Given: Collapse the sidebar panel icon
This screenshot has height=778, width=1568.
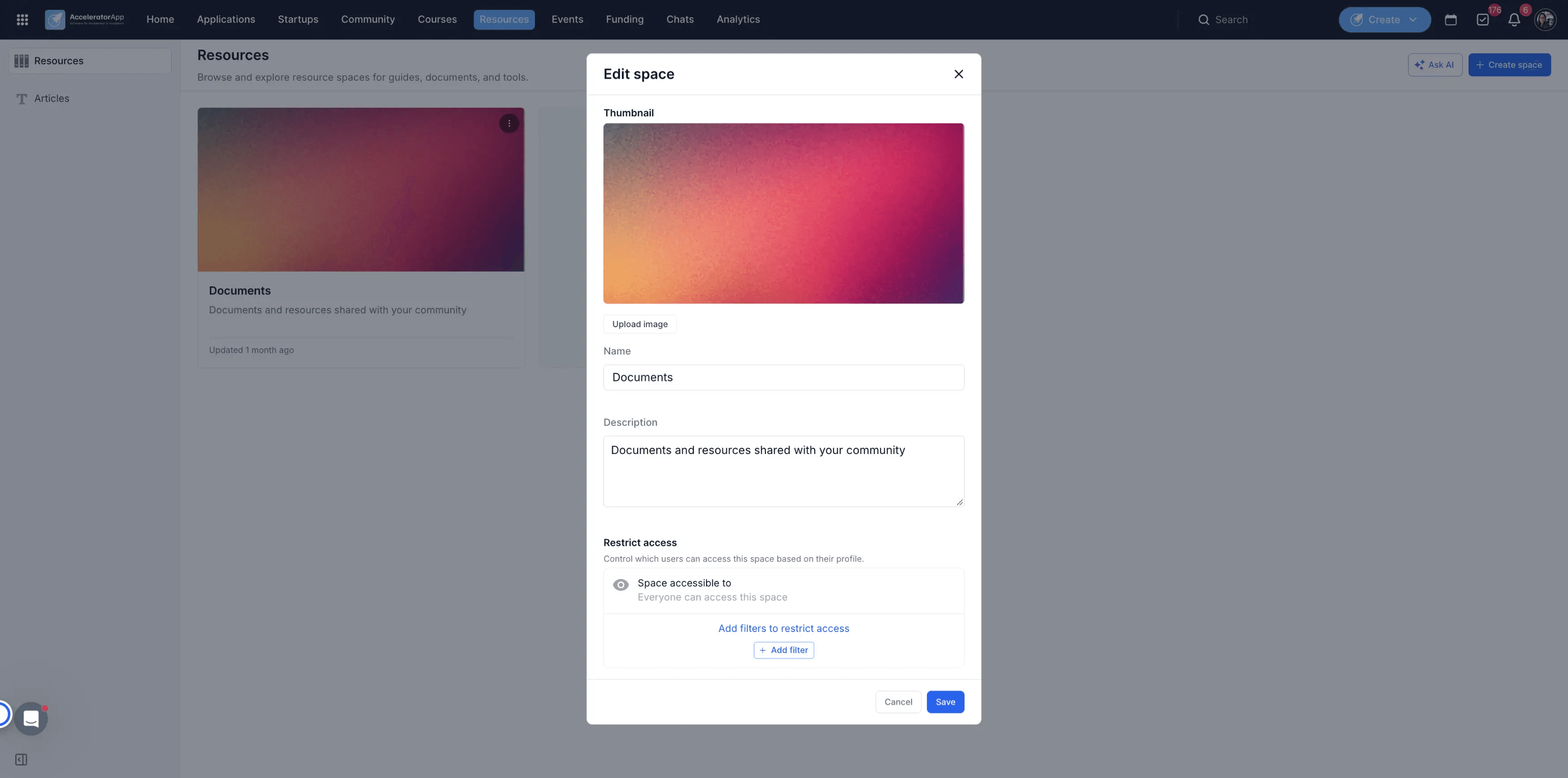Looking at the screenshot, I should pyautogui.click(x=22, y=759).
